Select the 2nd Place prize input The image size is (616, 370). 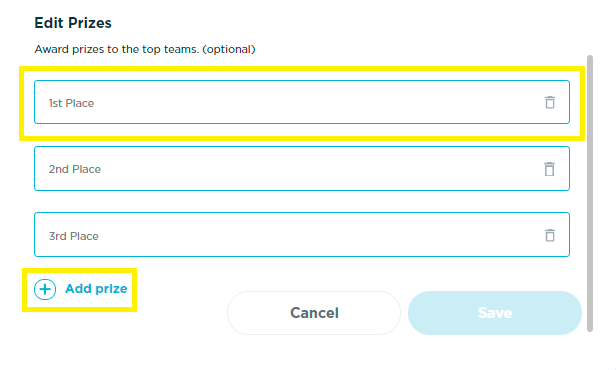(x=302, y=169)
